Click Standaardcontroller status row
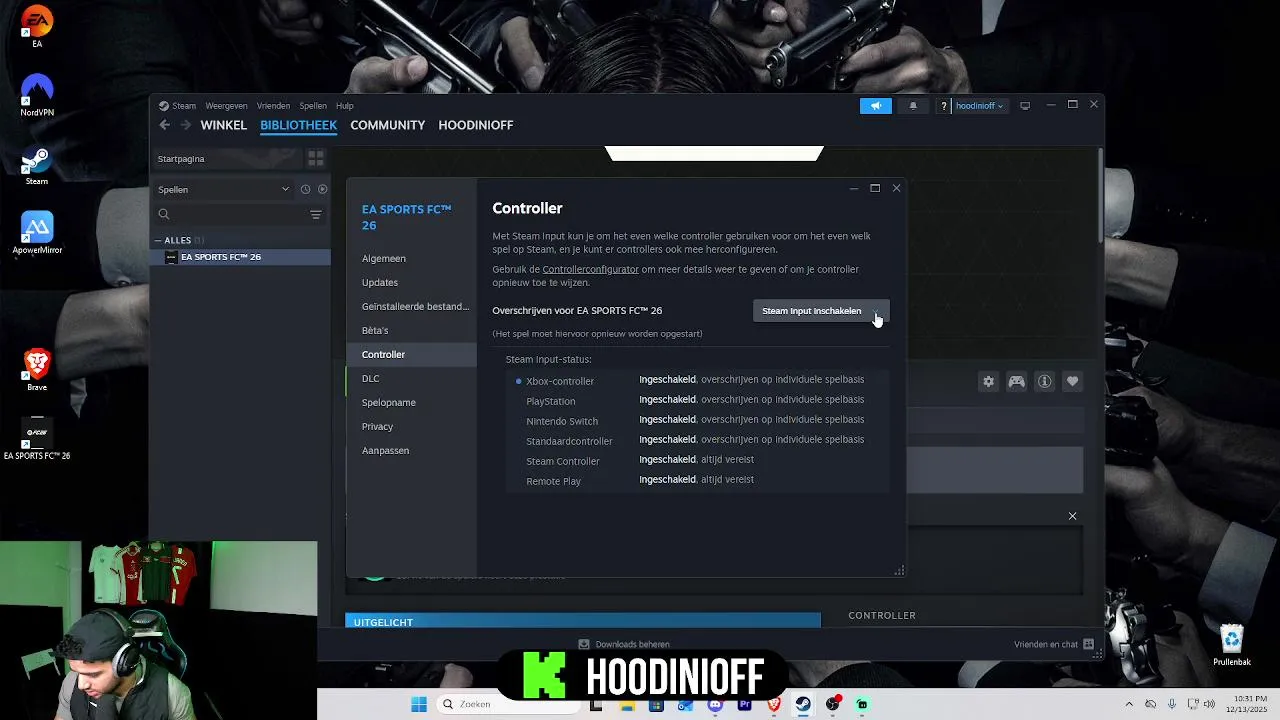The width and height of the screenshot is (1280, 720). pos(697,440)
